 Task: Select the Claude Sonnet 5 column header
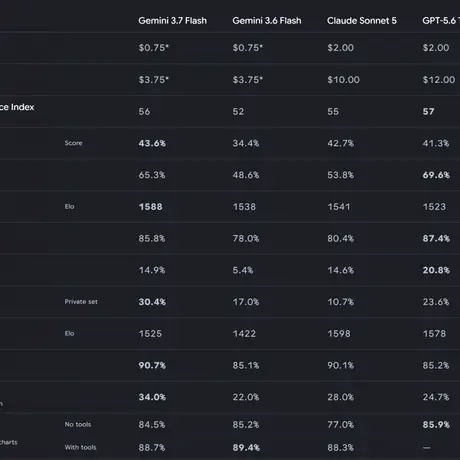coord(362,21)
